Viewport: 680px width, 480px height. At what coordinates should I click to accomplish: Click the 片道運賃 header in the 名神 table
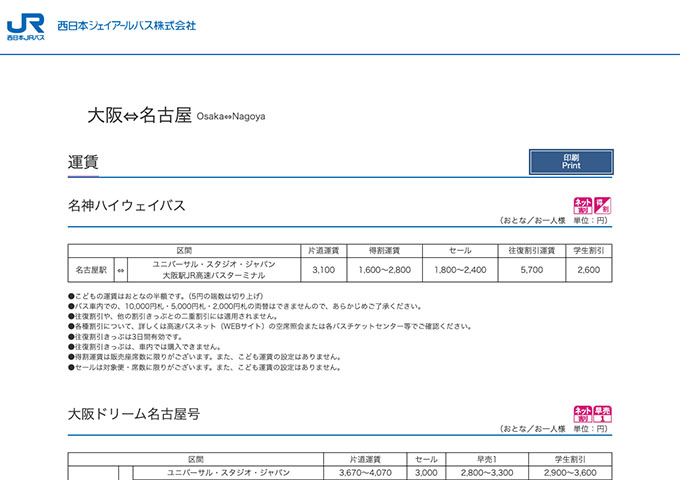click(x=324, y=251)
